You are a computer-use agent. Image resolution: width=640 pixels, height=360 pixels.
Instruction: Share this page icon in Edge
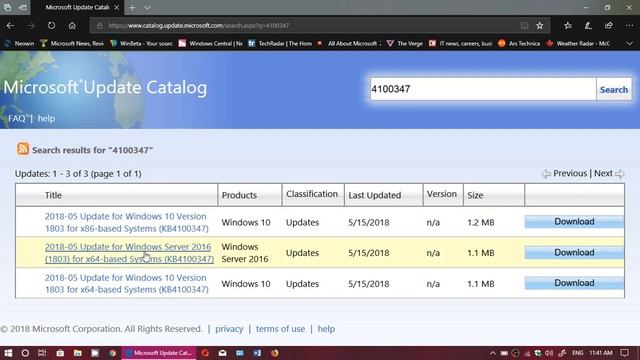pos(609,25)
